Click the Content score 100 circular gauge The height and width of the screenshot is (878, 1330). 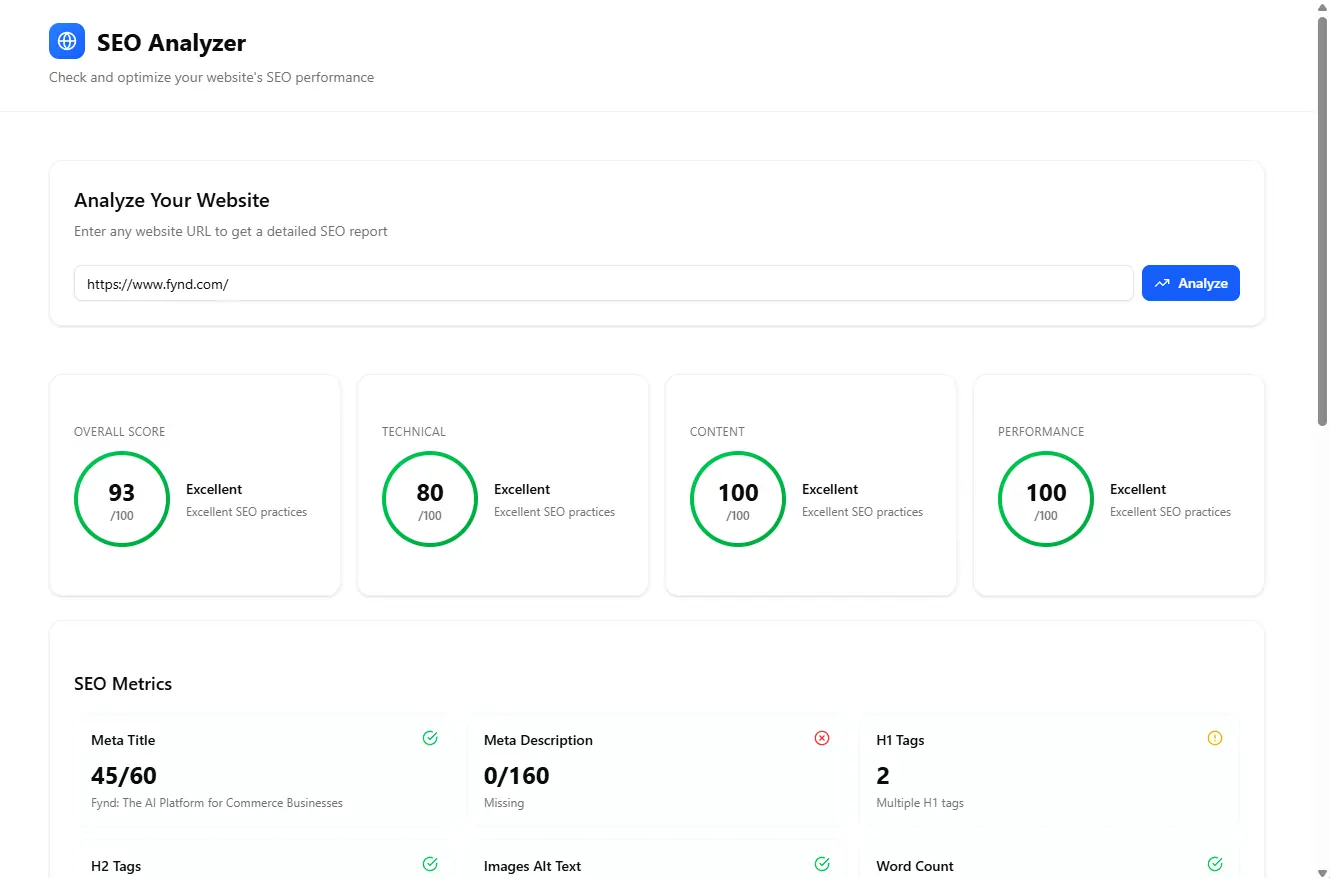(738, 499)
